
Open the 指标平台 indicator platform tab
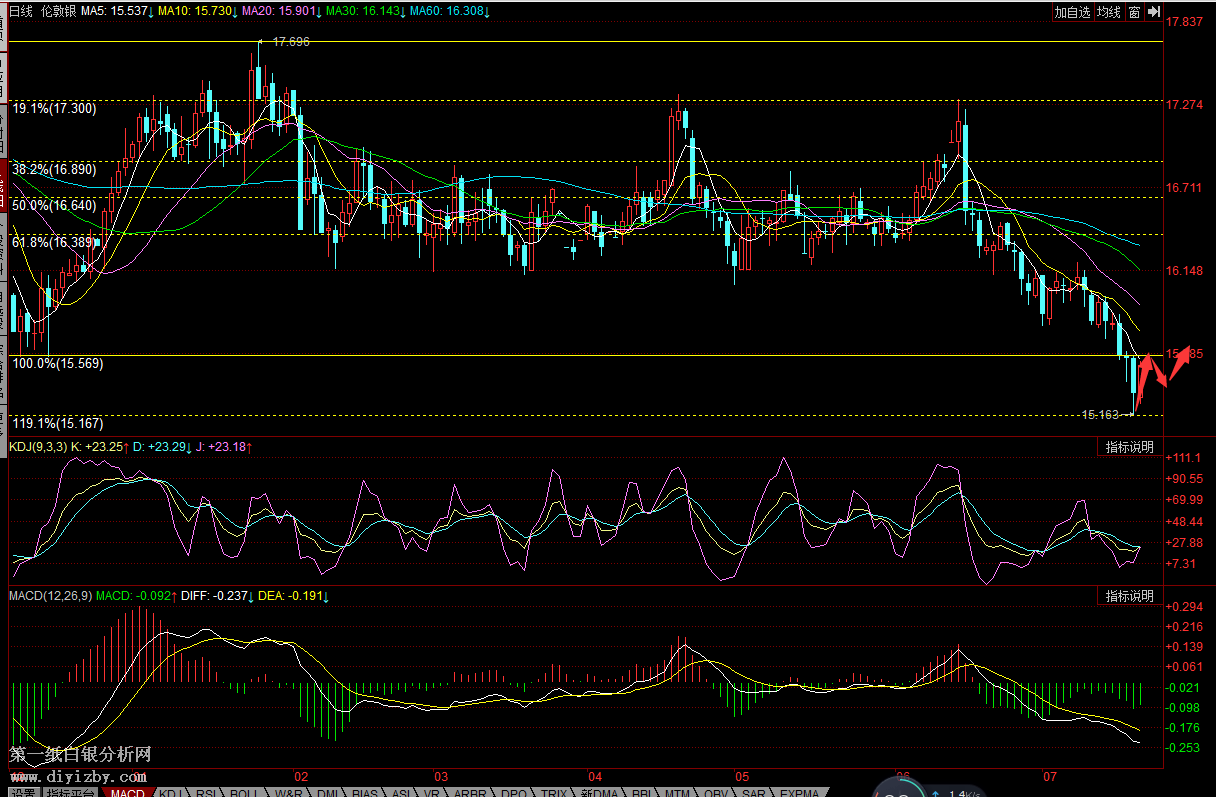pyautogui.click(x=70, y=792)
